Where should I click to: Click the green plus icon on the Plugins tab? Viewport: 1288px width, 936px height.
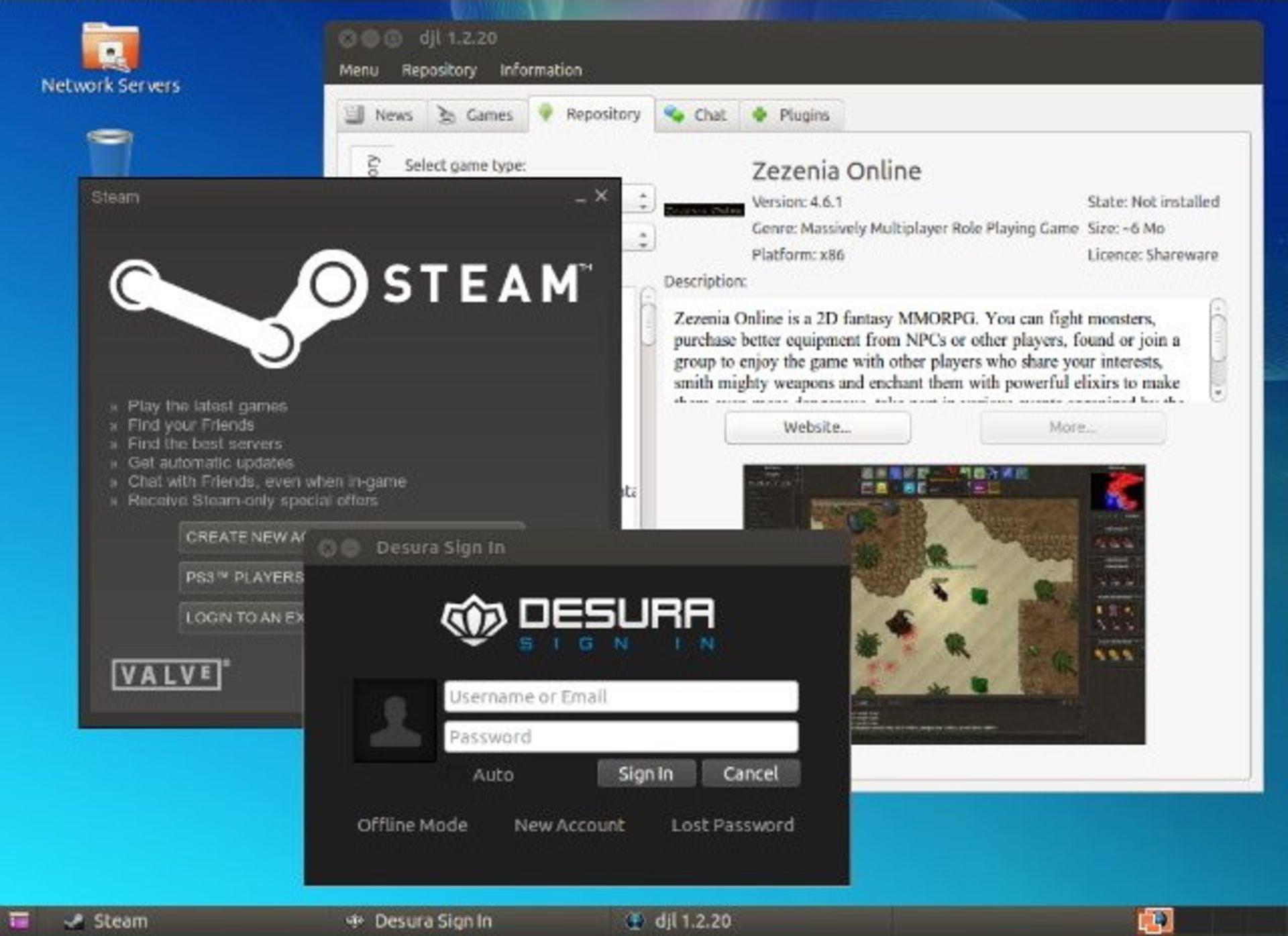coord(759,115)
